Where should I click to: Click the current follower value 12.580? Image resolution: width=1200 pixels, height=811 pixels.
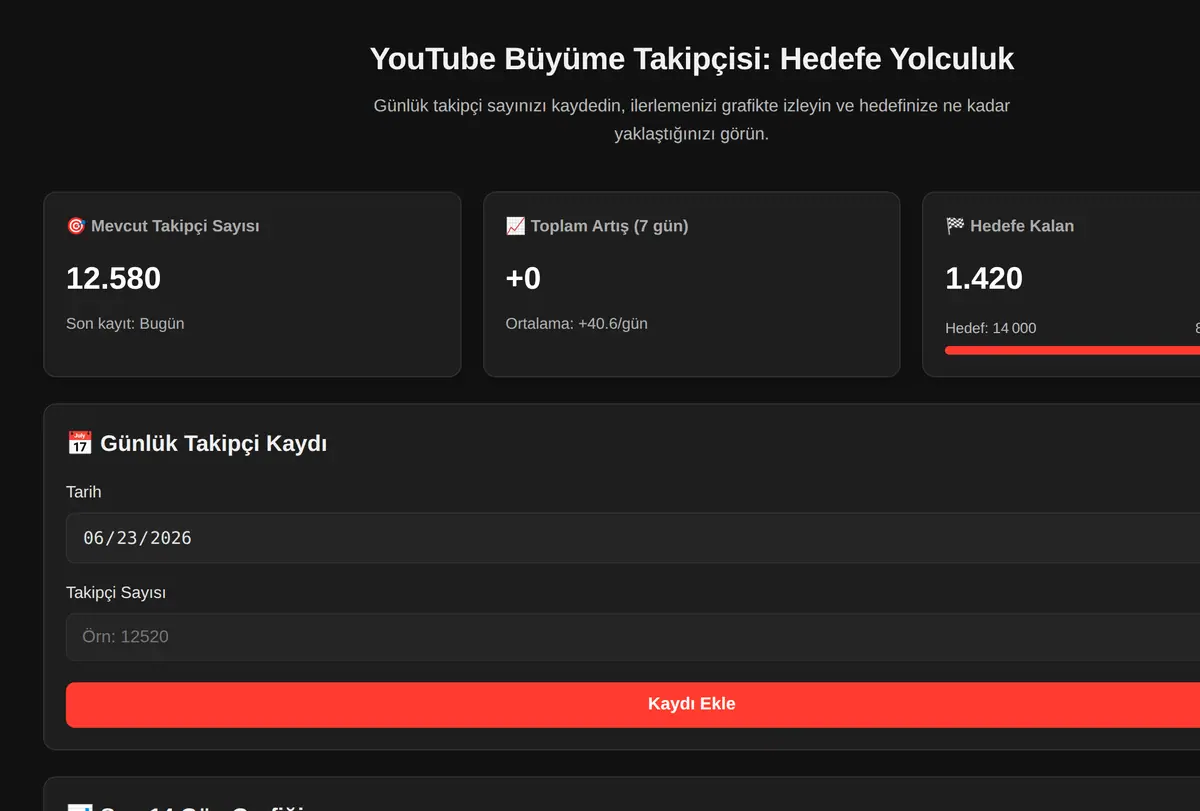coord(113,279)
